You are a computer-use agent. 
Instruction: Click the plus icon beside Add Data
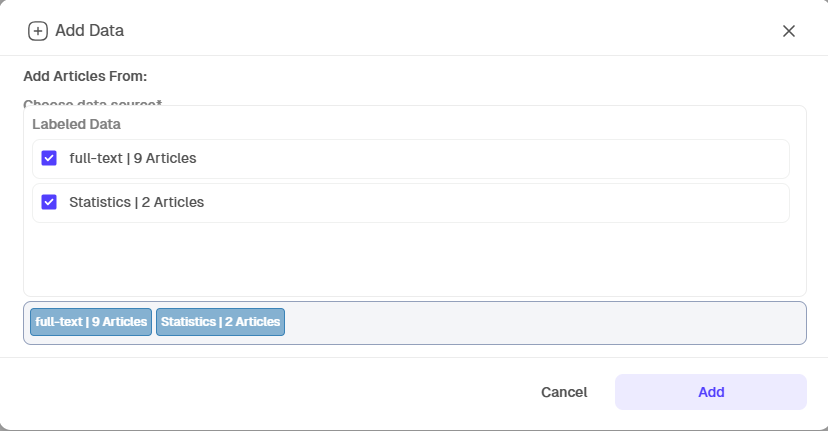[x=37, y=31]
